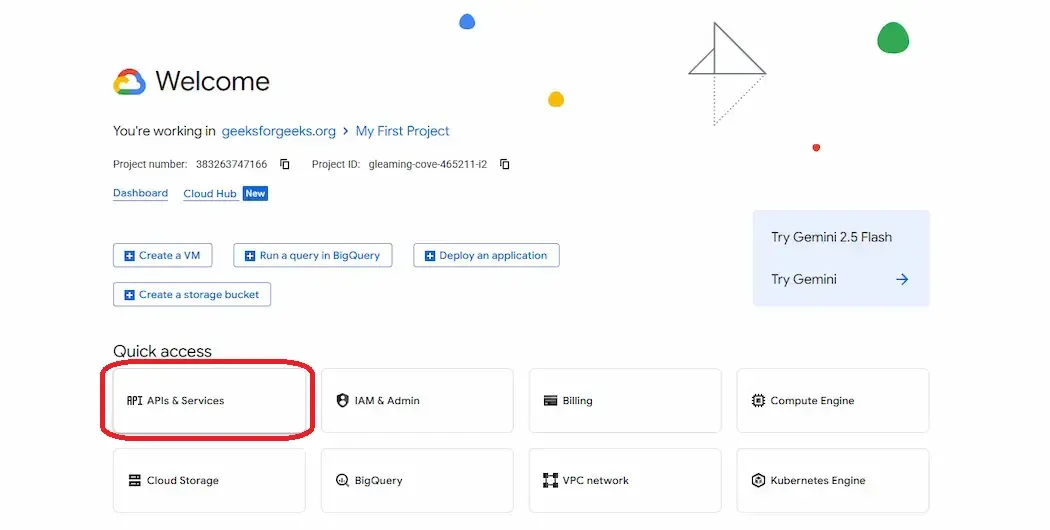The height and width of the screenshot is (530, 1050).
Task: Click the hexagon icon on Kubernetes Engine card
Action: pyautogui.click(x=758, y=480)
